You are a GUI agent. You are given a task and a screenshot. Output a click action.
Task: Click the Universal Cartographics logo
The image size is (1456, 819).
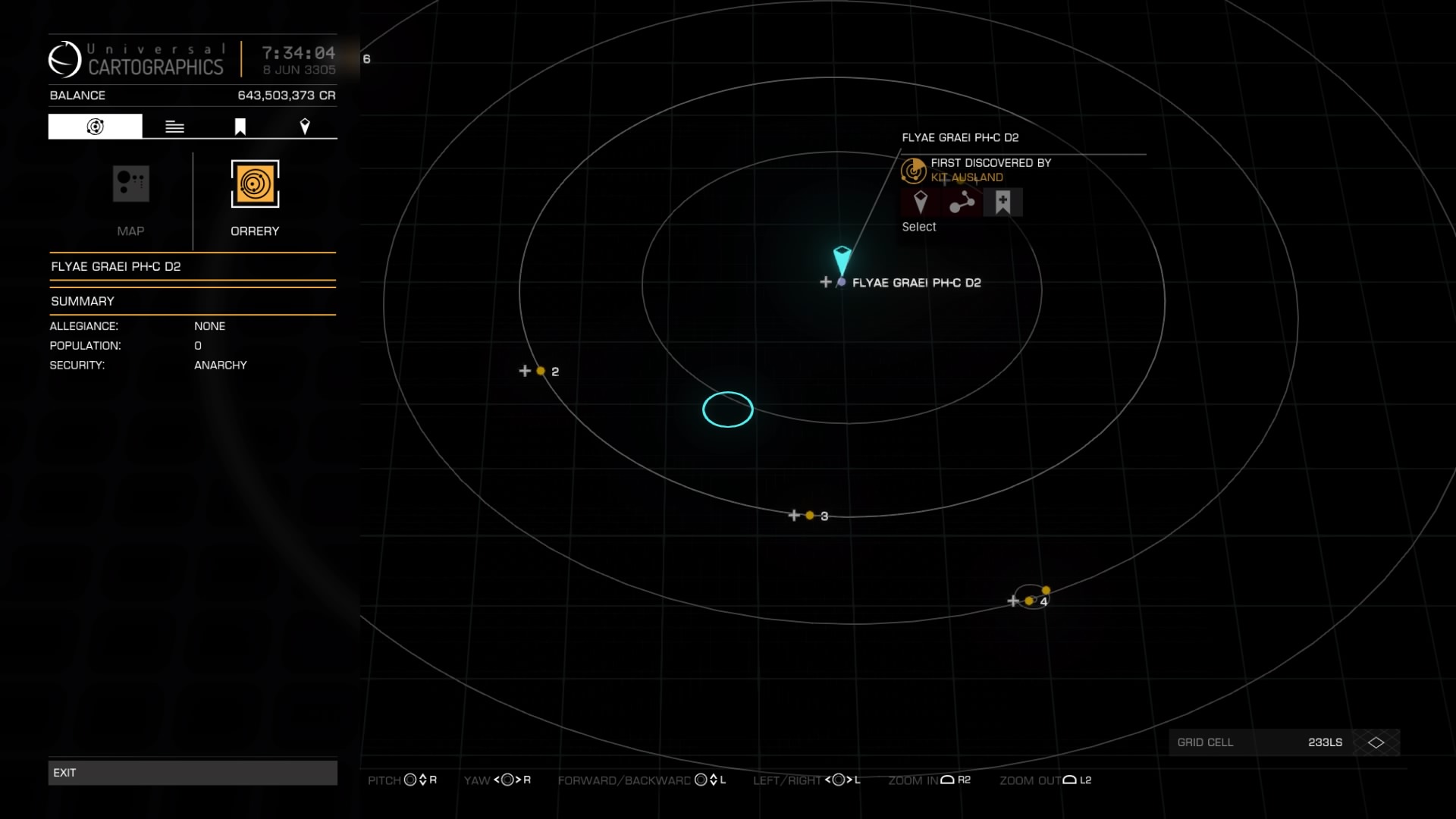[x=64, y=59]
